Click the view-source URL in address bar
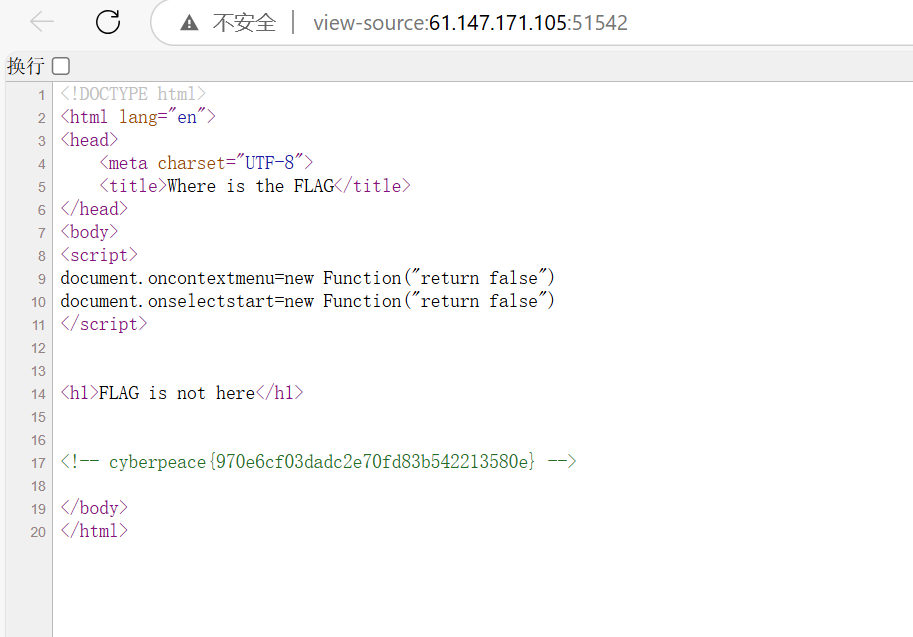Screen dimensions: 913x637 [x=470, y=23]
